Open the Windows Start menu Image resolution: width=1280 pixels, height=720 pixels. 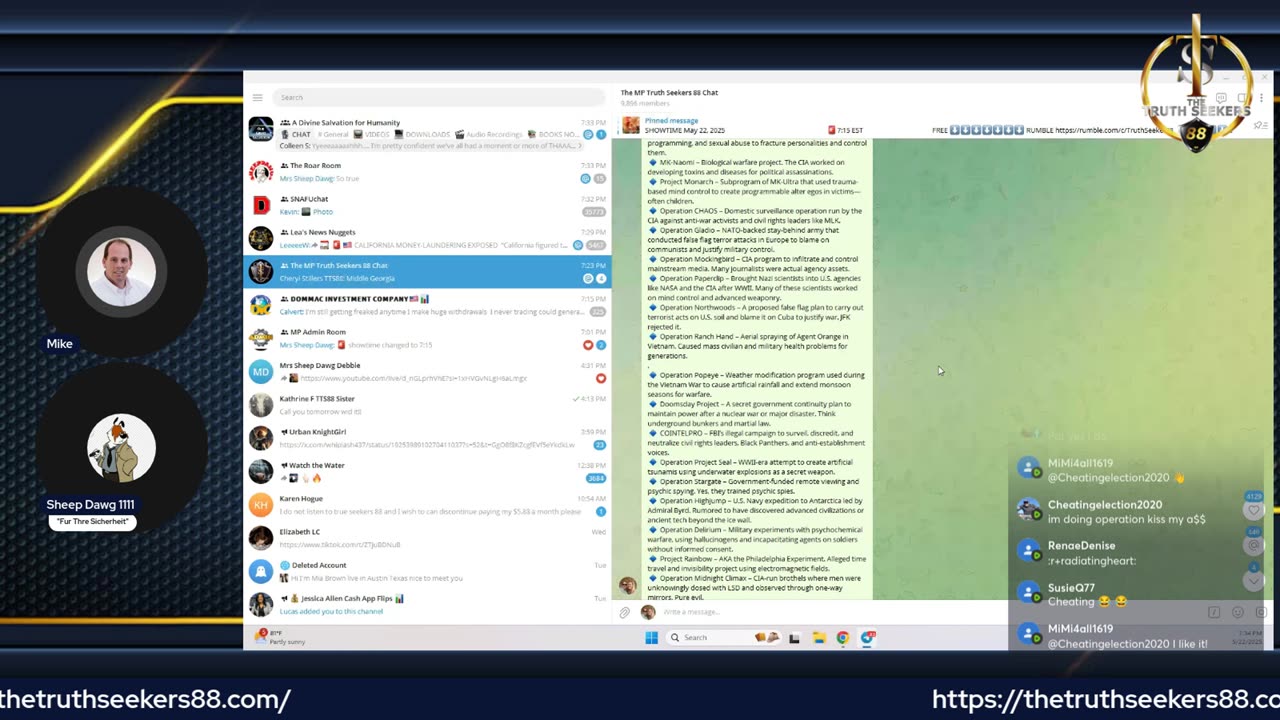pos(651,637)
